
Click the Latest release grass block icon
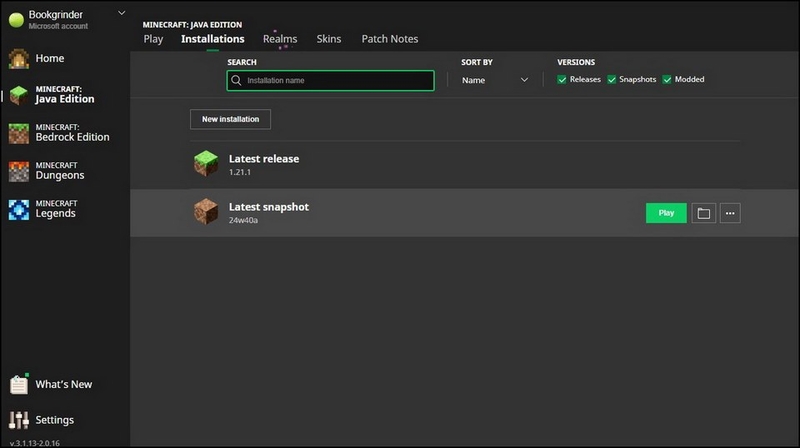coord(206,163)
